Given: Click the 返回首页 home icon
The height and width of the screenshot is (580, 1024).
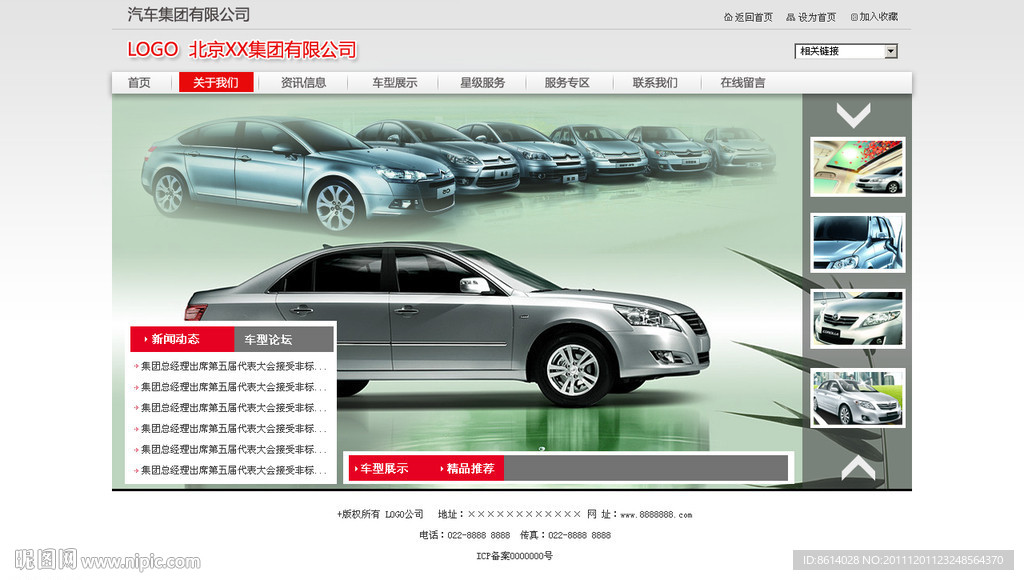Looking at the screenshot, I should [727, 16].
